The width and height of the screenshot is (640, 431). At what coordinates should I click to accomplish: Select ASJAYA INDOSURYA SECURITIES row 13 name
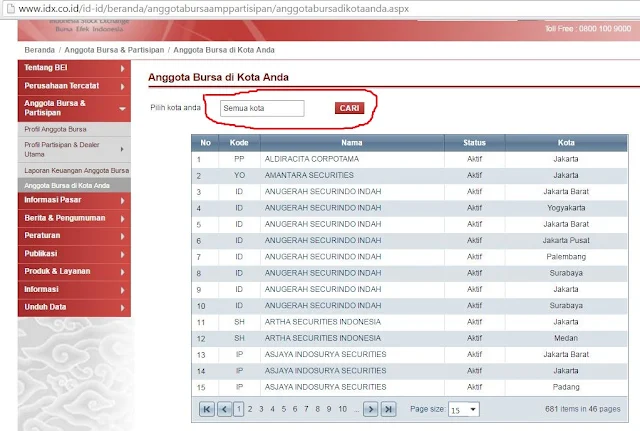[x=325, y=354]
